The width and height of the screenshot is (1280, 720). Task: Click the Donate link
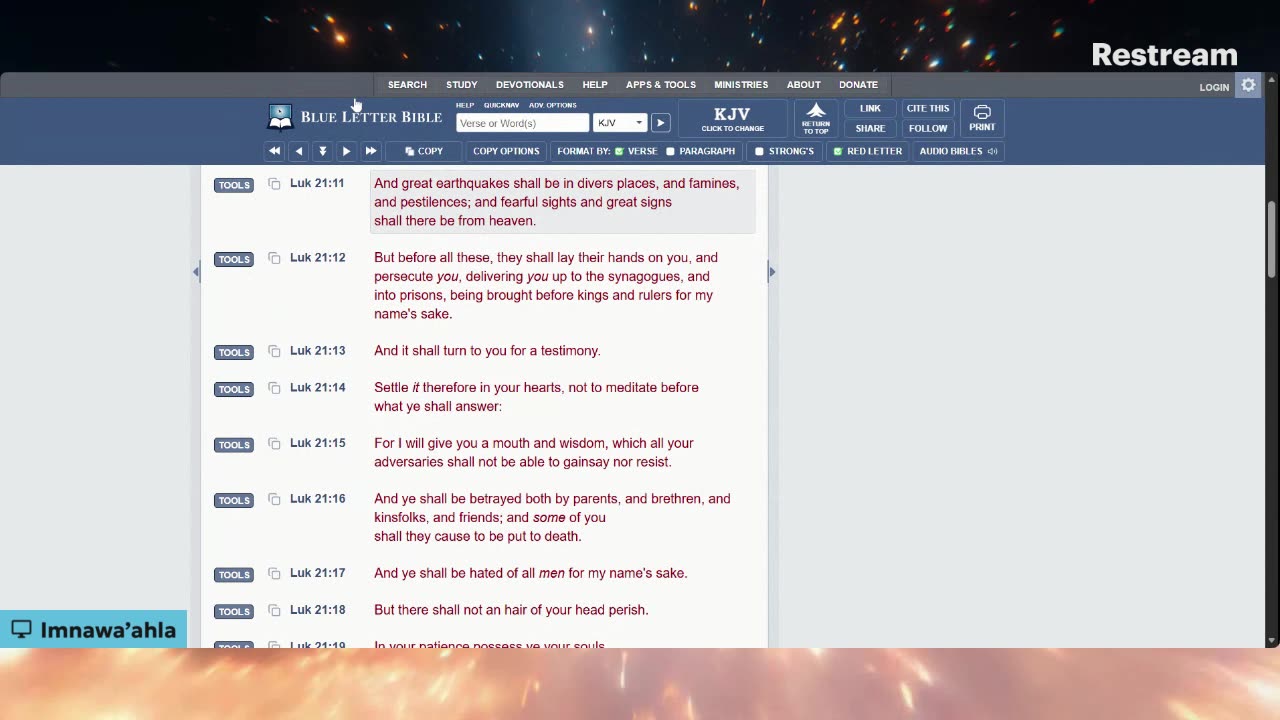[858, 85]
